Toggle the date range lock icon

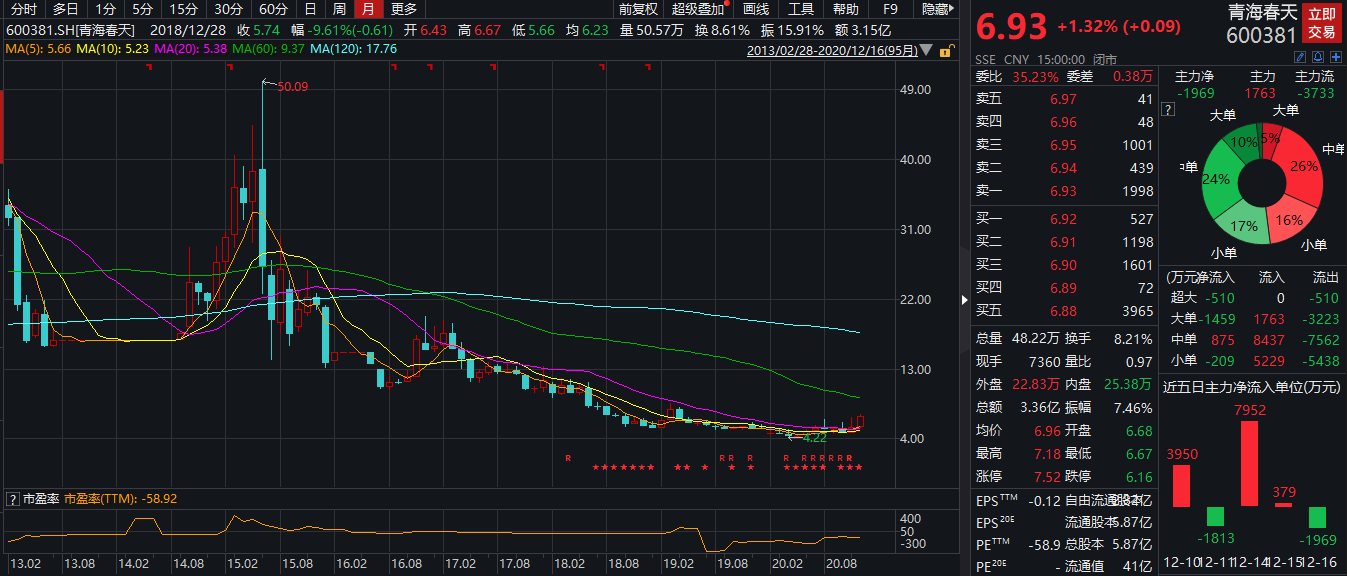coord(946,50)
